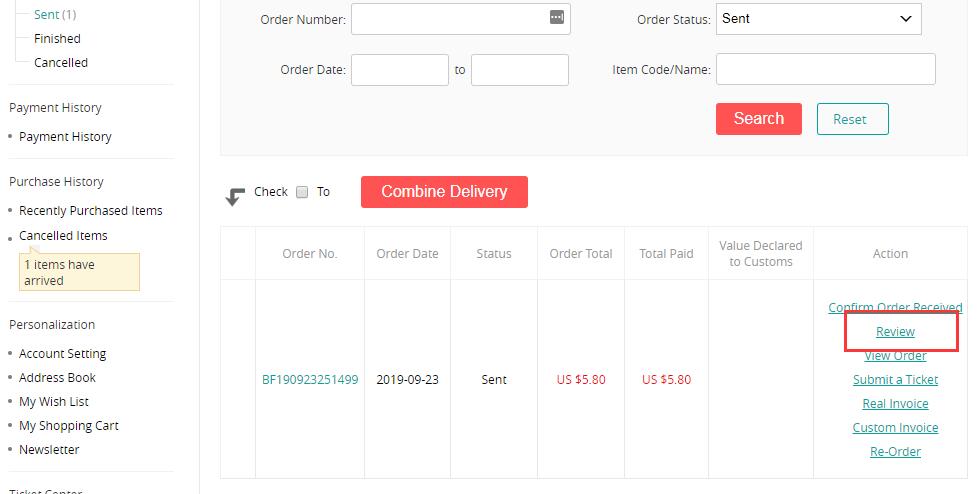Click the Reset button

[852, 119]
